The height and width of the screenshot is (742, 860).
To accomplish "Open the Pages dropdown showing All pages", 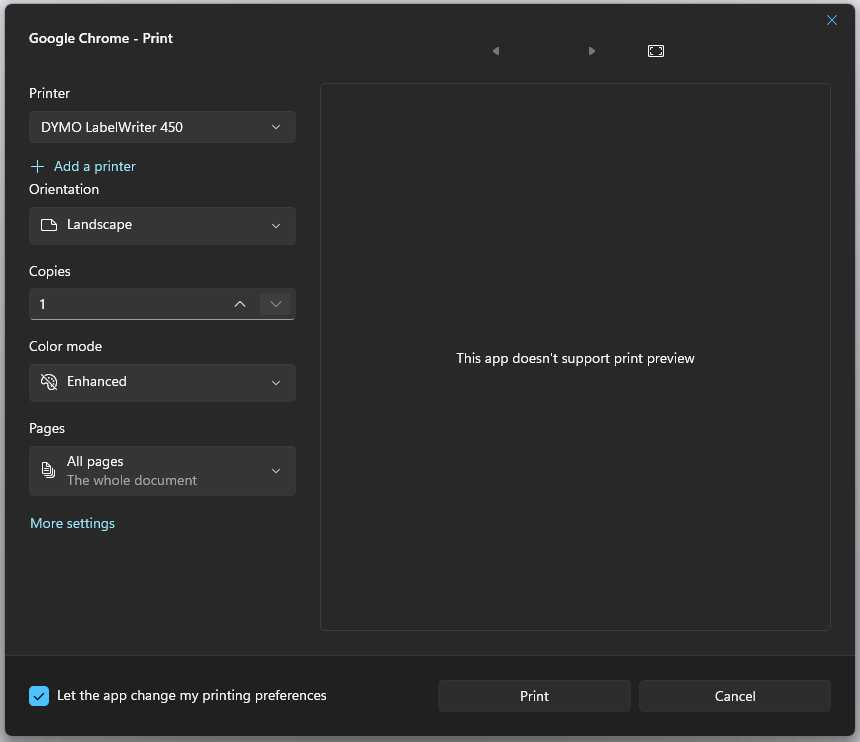I will (162, 471).
